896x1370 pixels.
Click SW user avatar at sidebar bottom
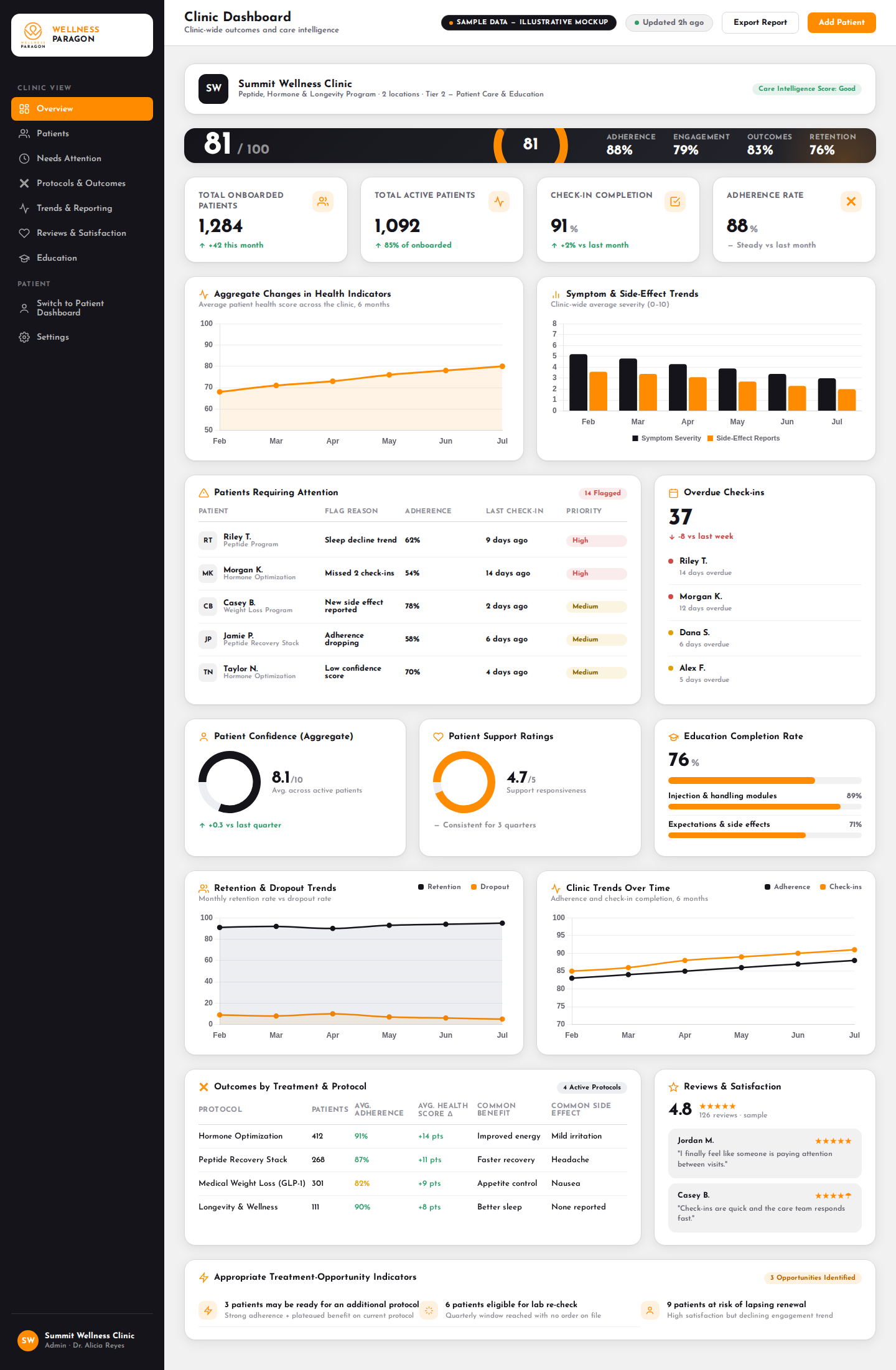click(28, 1340)
